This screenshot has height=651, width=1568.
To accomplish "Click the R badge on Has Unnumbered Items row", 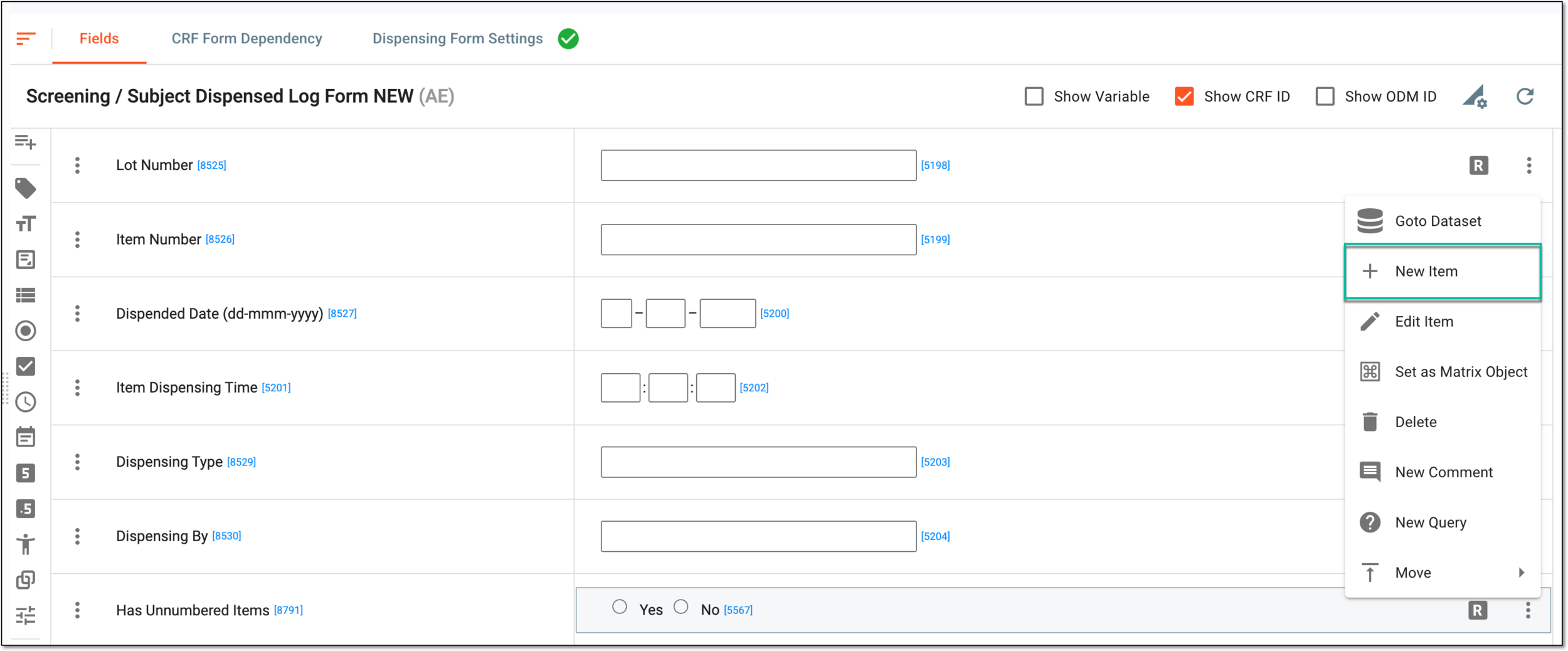I will pos(1478,610).
